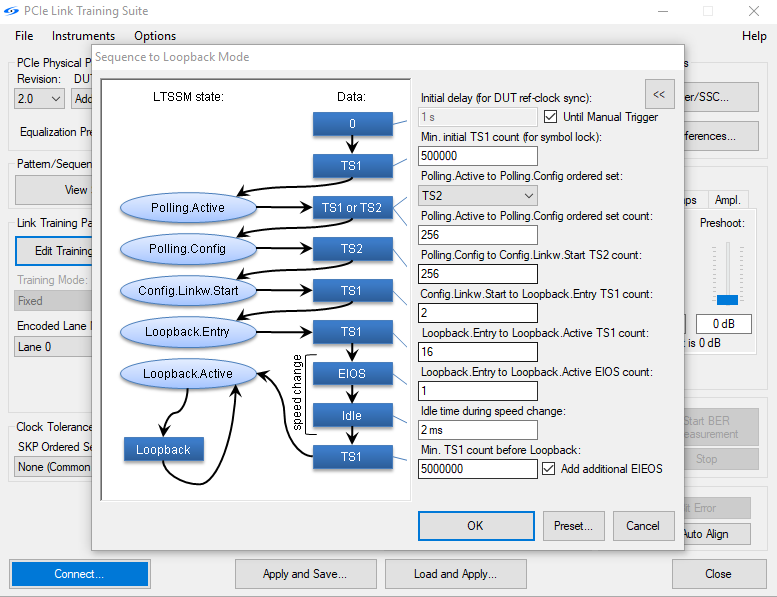Viewport: 777px width, 597px height.
Task: Click the Edit Training button in main window
Action: 54,251
